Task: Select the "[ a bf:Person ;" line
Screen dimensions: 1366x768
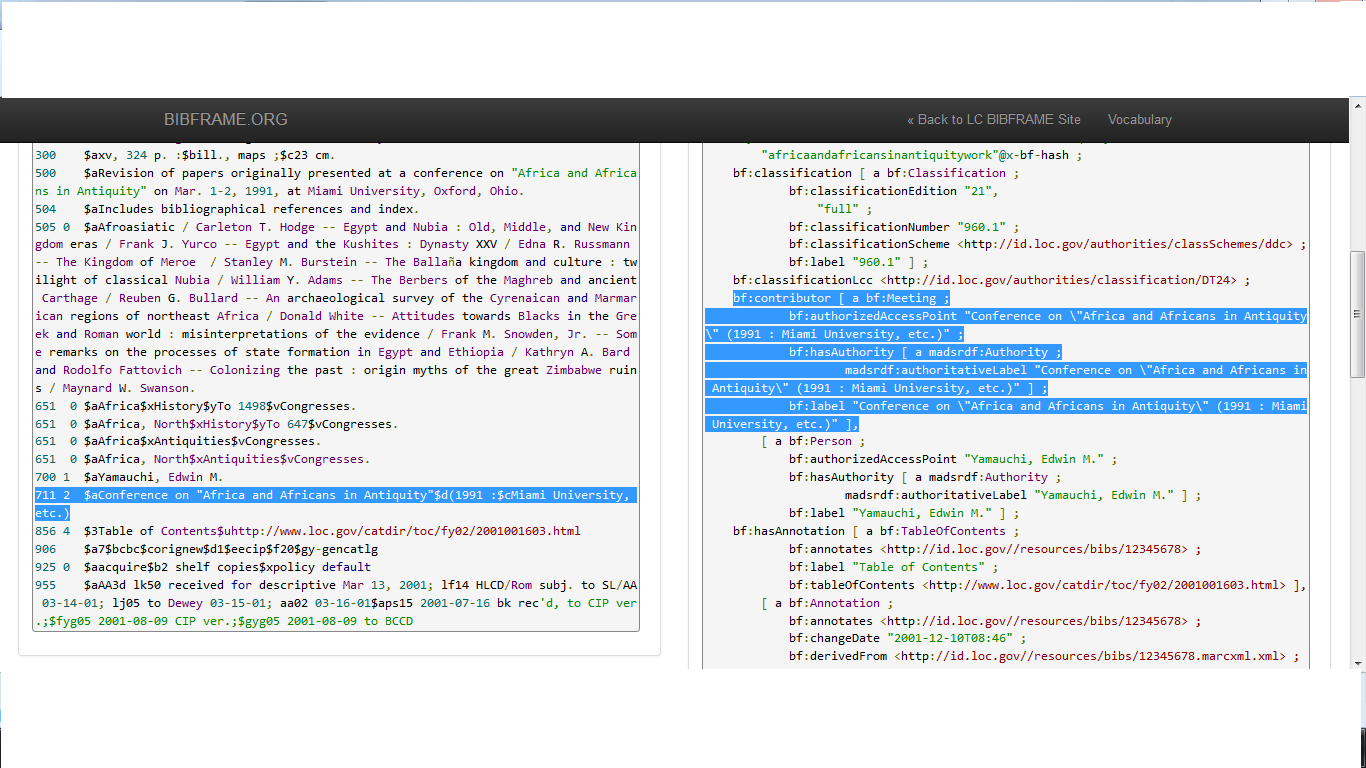Action: click(813, 441)
